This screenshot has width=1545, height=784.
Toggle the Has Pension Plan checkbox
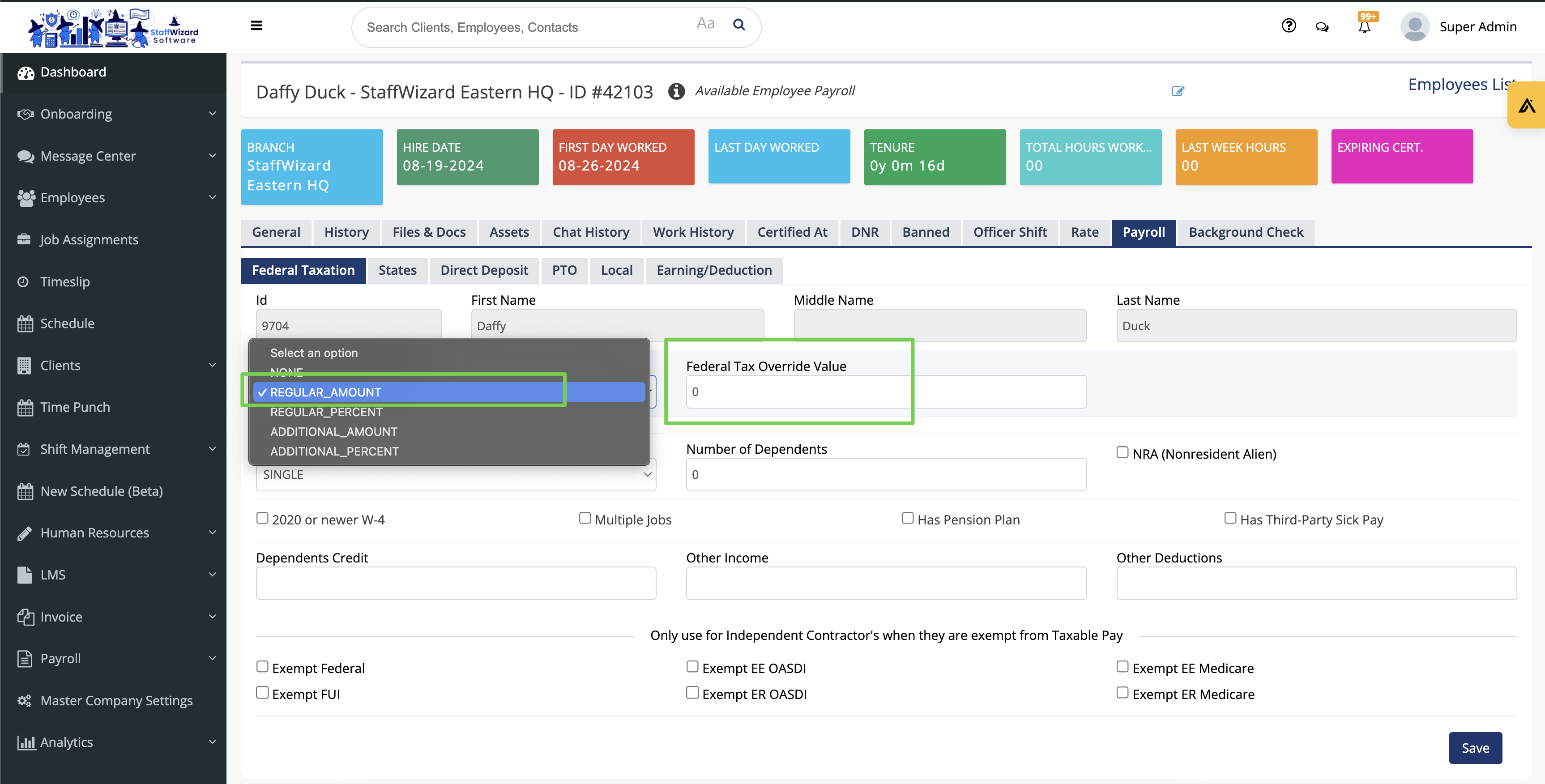908,518
